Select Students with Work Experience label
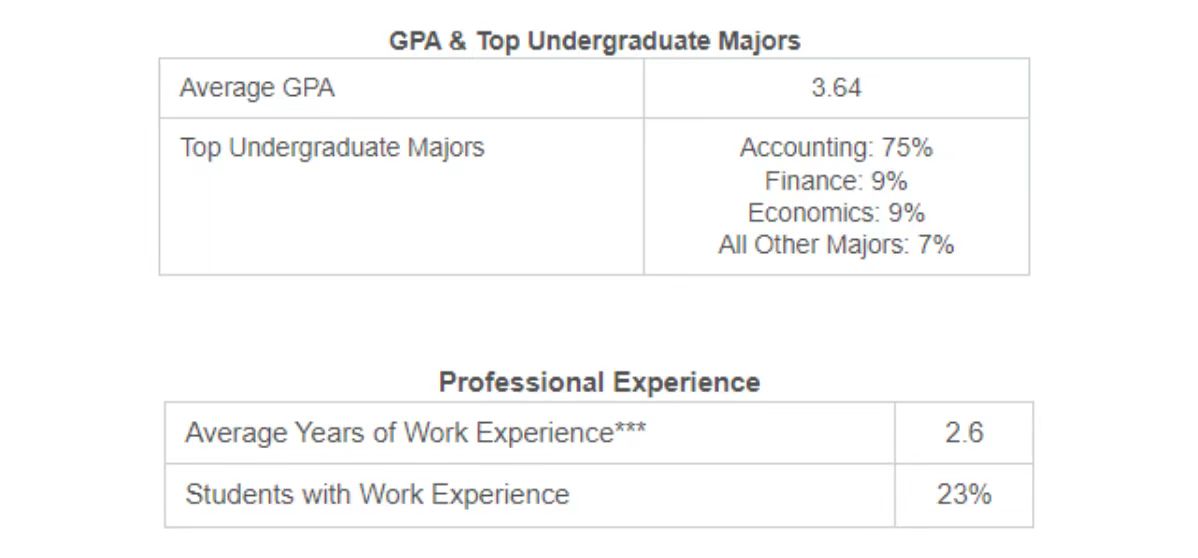The height and width of the screenshot is (558, 1198). click(x=377, y=494)
